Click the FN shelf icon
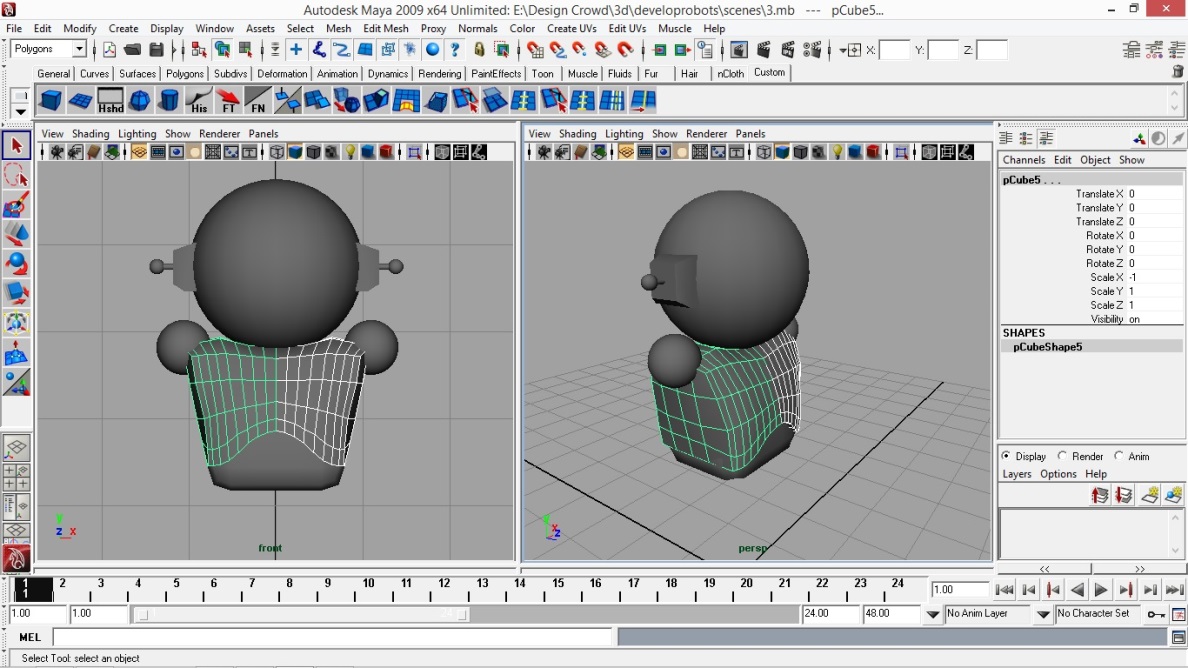 pyautogui.click(x=258, y=101)
